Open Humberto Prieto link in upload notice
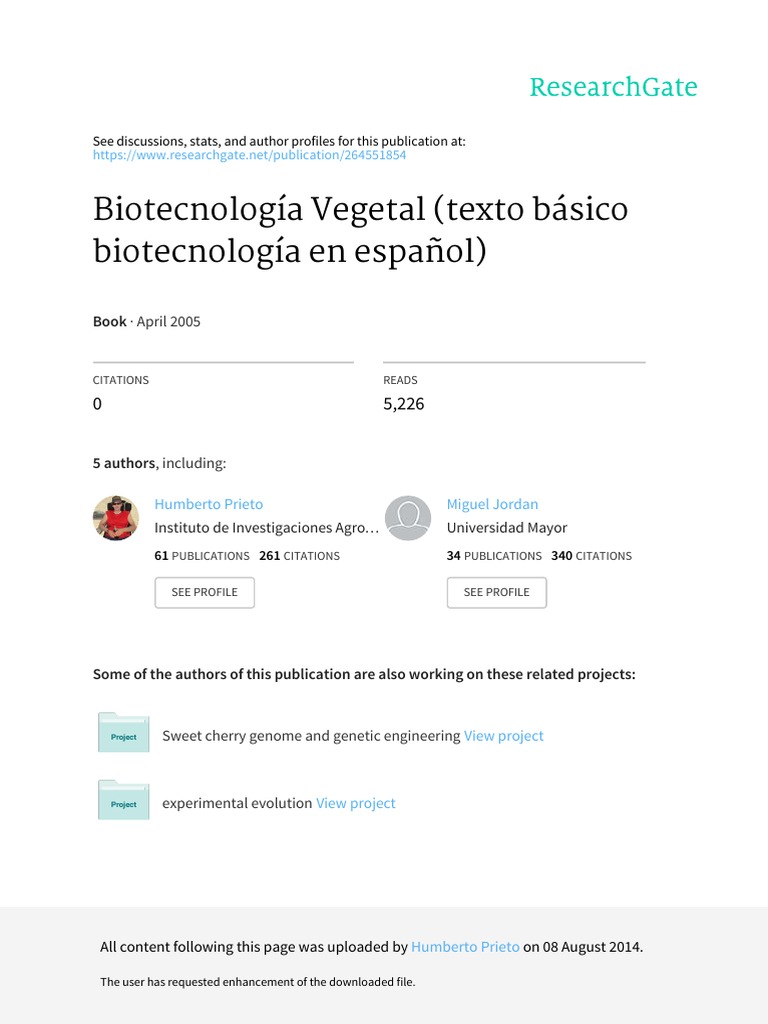 click(465, 947)
